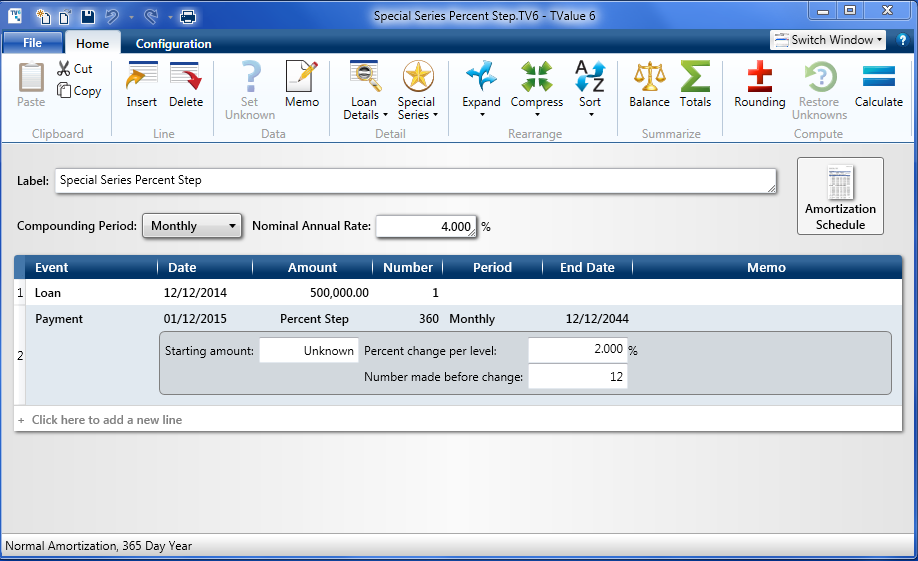Image resolution: width=918 pixels, height=561 pixels.
Task: Open the Switch Window dropdown
Action: [x=828, y=40]
